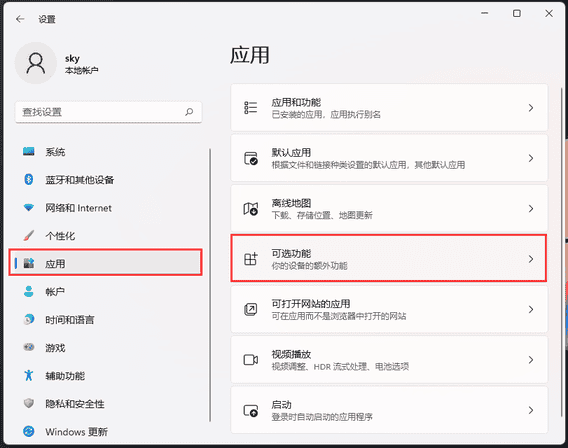Click subtitle 你的设备的额外功能

(x=309, y=266)
